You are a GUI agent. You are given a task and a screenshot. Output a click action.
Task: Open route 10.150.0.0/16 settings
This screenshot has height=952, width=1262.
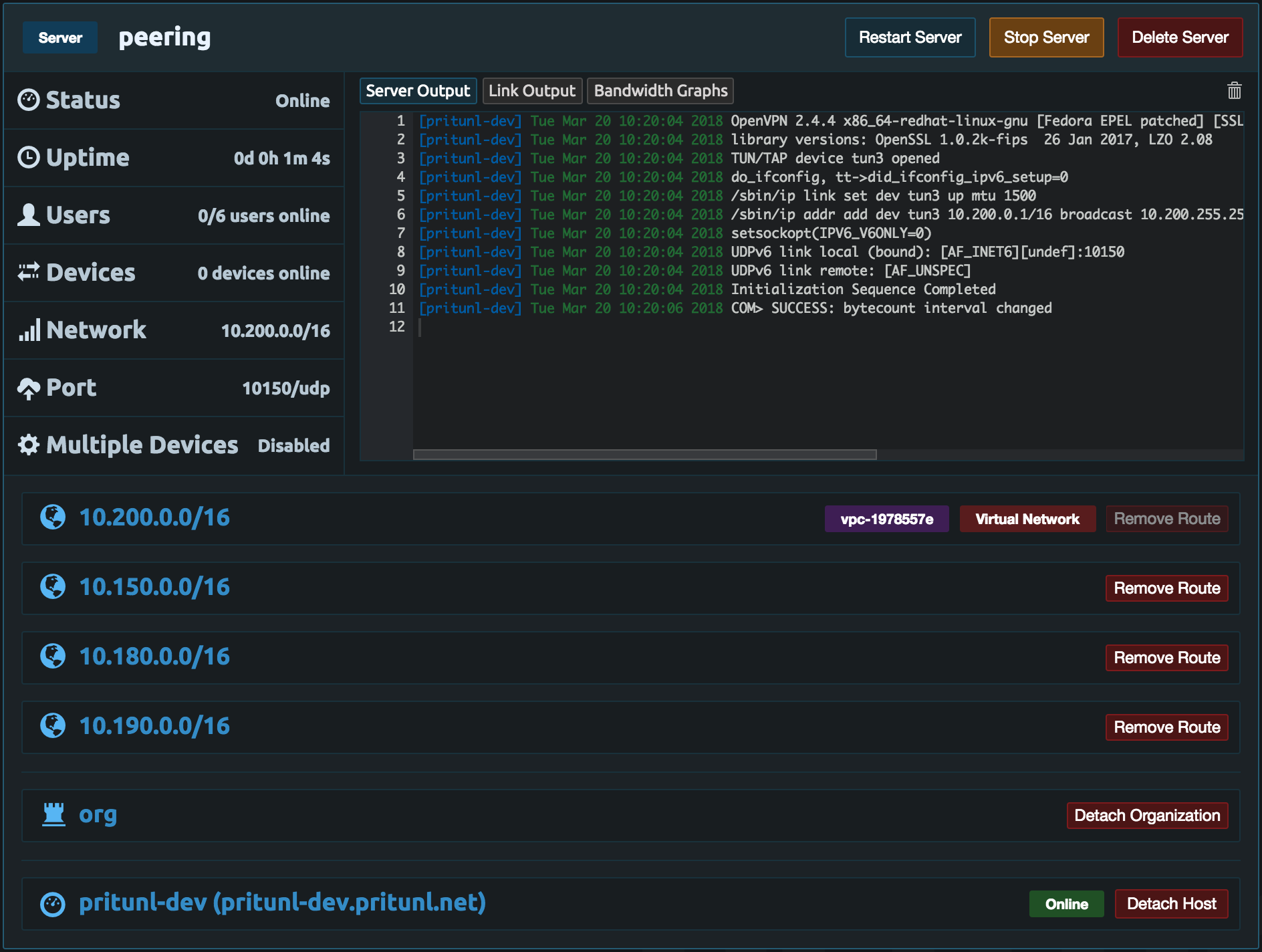pyautogui.click(x=154, y=587)
